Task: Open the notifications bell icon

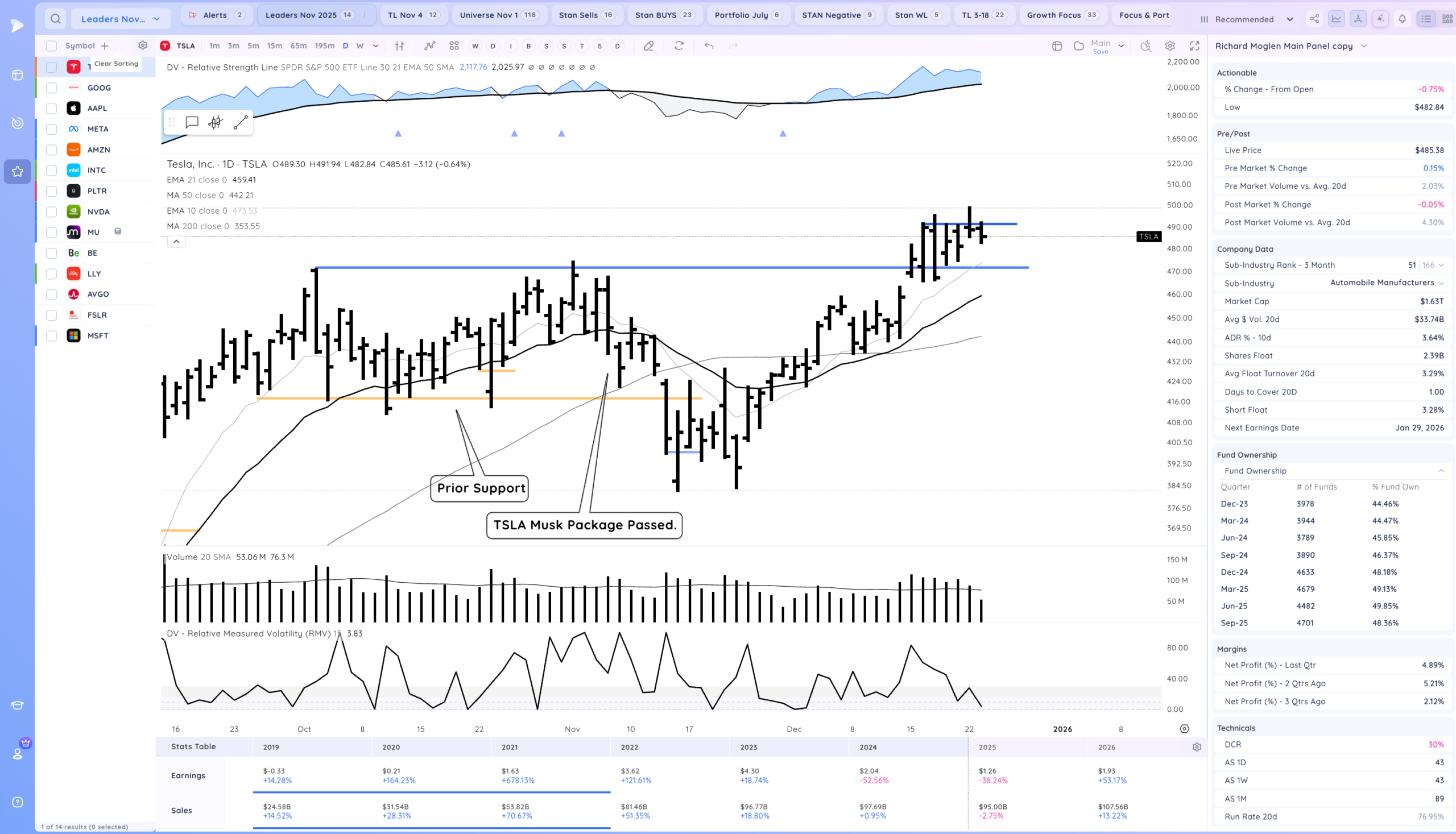Action: tap(1402, 19)
